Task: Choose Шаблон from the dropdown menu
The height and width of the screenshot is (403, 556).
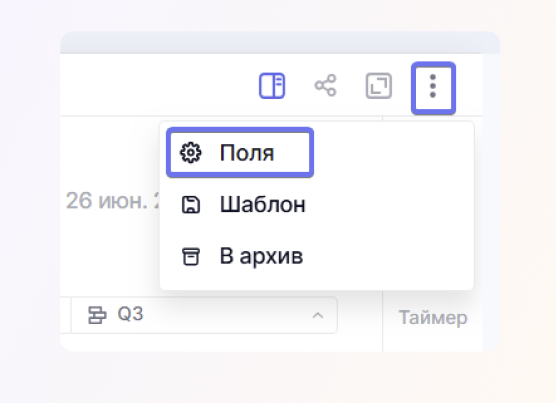Action: pos(262,205)
